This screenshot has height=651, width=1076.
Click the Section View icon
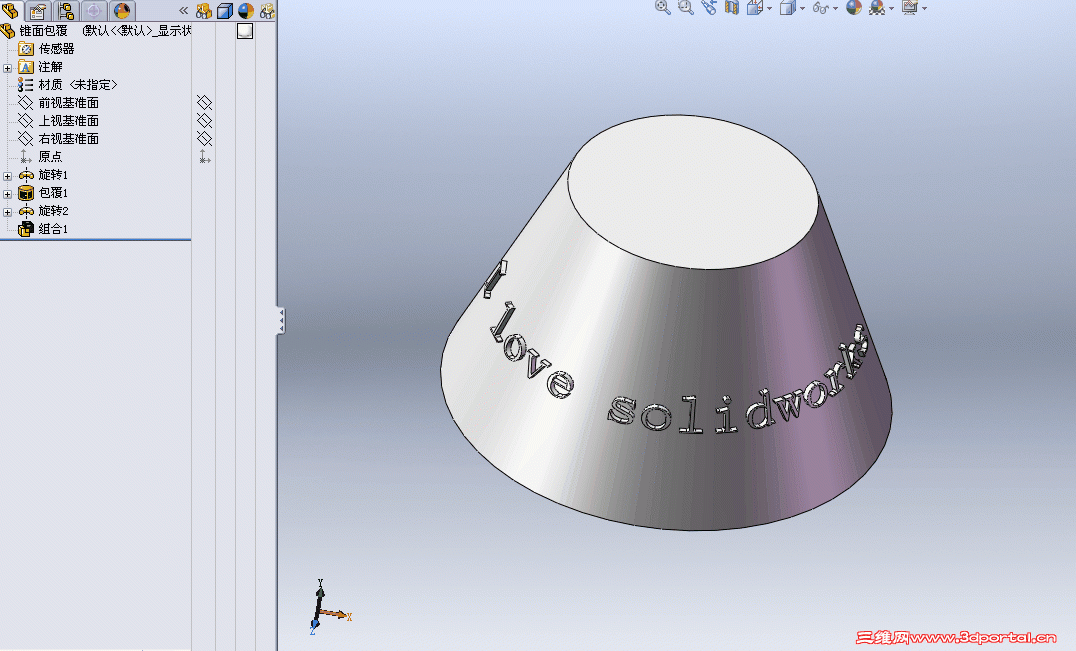[x=732, y=8]
